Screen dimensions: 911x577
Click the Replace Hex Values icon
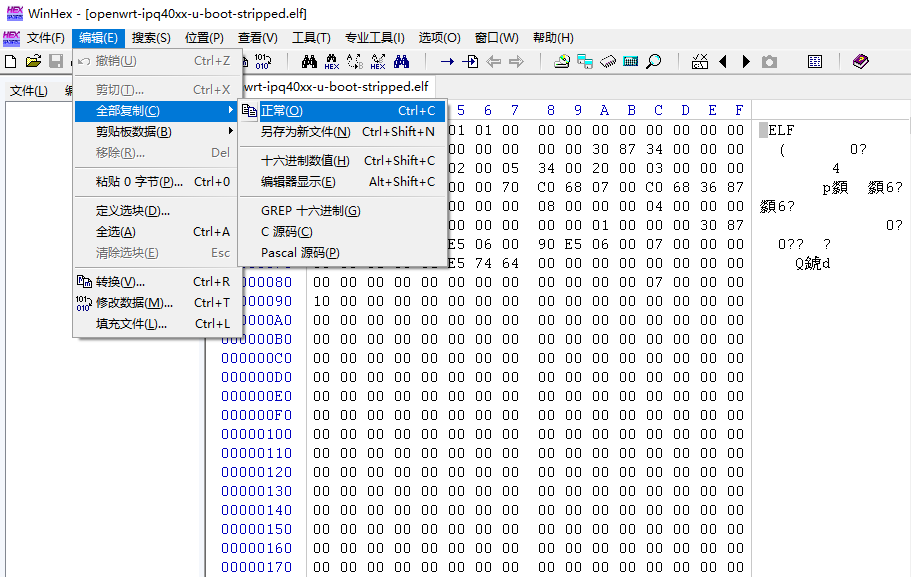click(378, 62)
